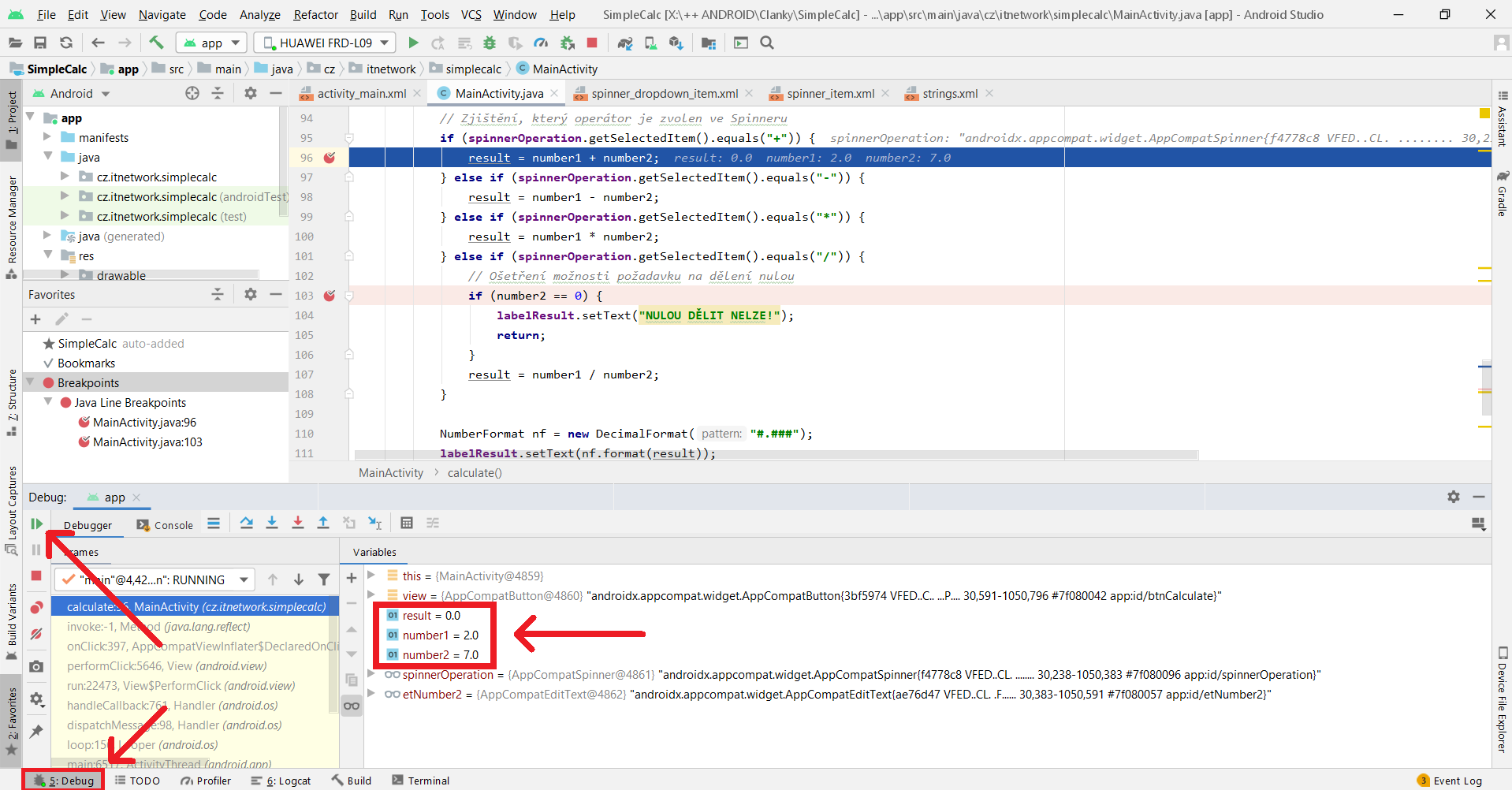1512x790 pixels.
Task: Click the Force Step Into red arrow icon
Action: 298,523
